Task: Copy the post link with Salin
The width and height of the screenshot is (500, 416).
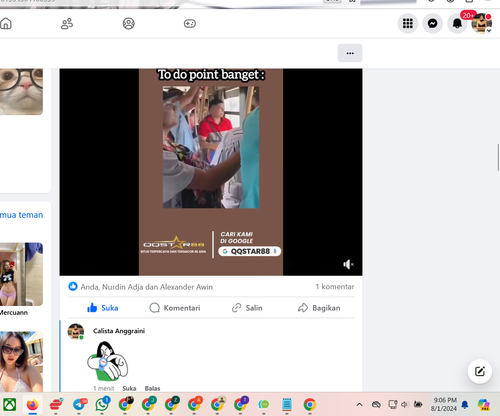Action: click(247, 308)
